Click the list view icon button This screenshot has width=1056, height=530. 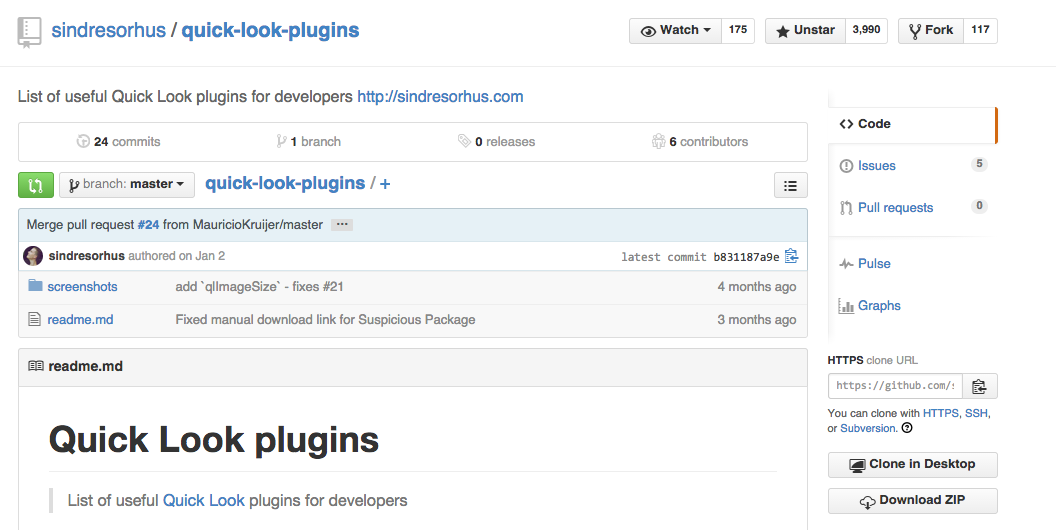pyautogui.click(x=790, y=185)
